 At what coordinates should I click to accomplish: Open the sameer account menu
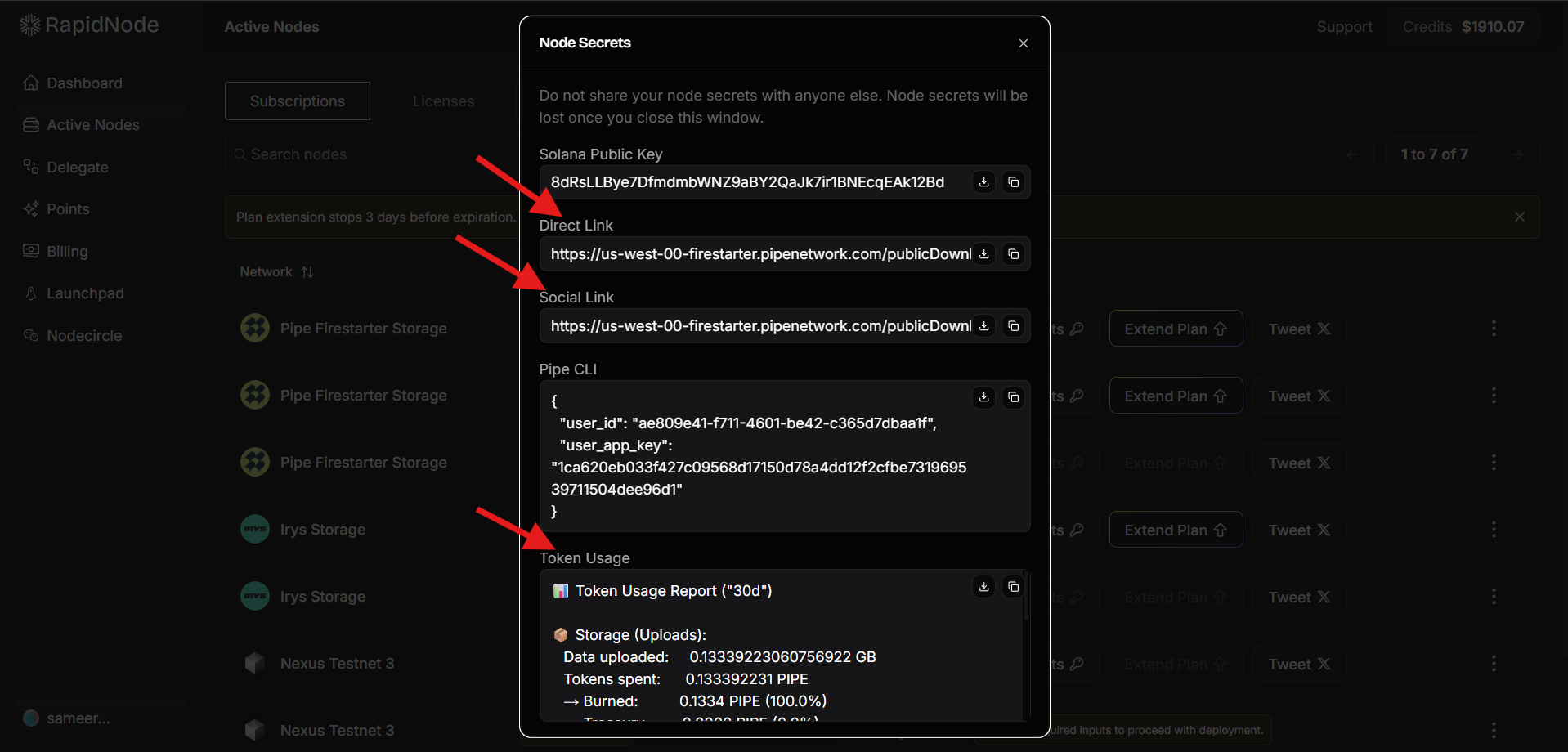[78, 718]
